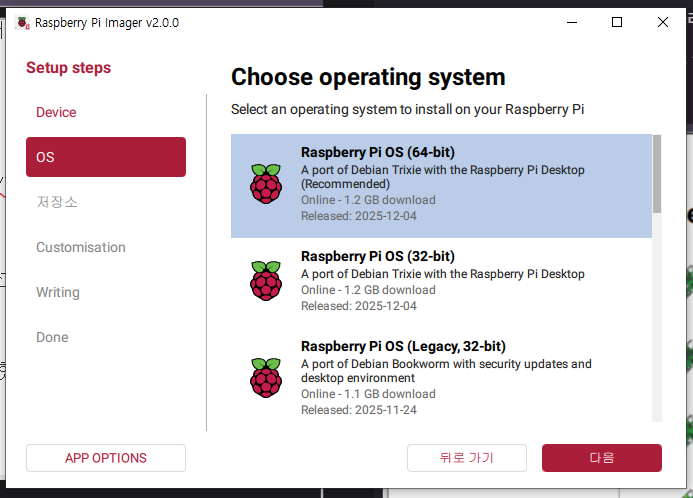Click the raspberry icon for Raspberry Pi OS (64-bit)
693x498 pixels.
(x=266, y=184)
